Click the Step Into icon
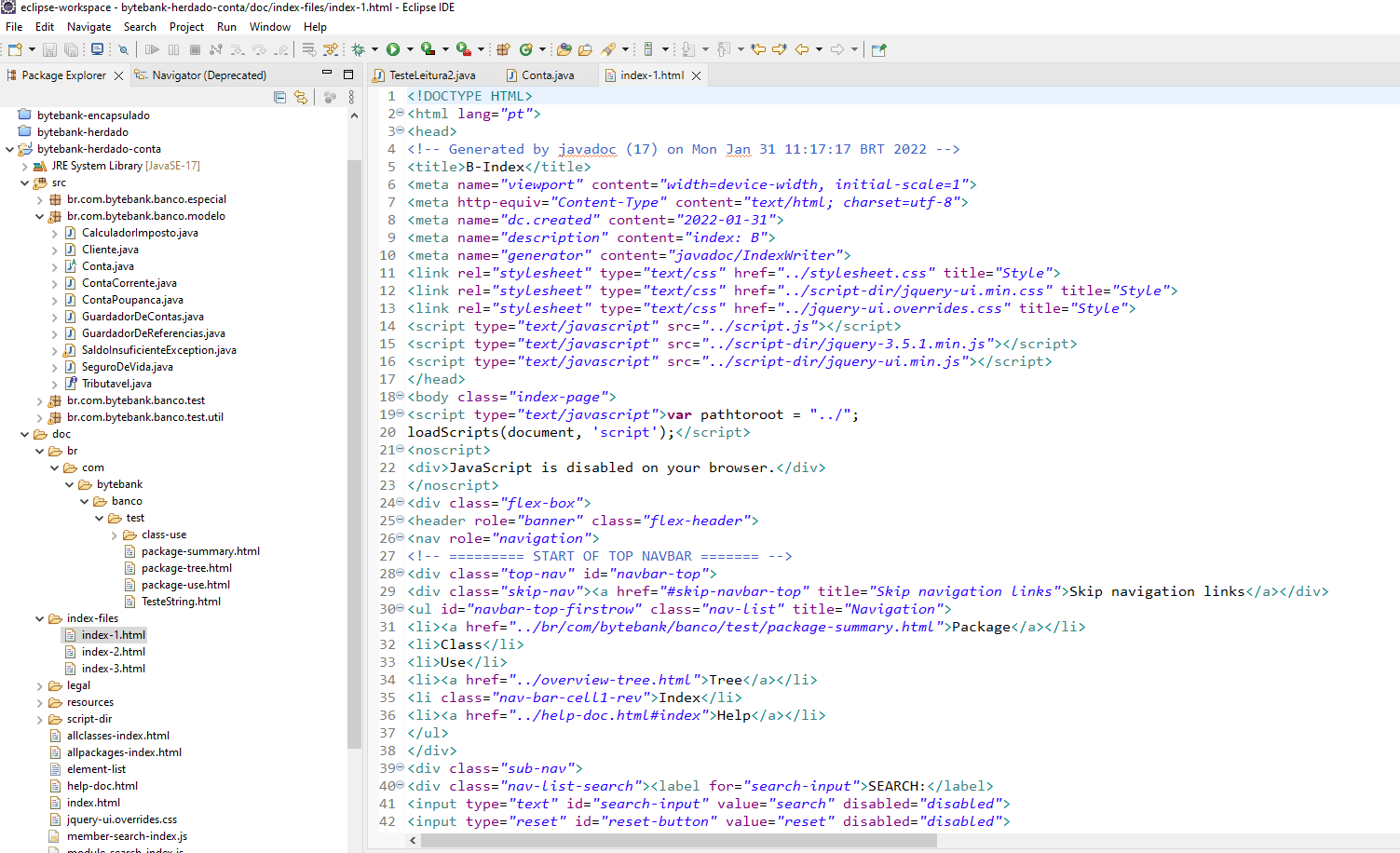This screenshot has width=1400, height=853. coord(238,49)
